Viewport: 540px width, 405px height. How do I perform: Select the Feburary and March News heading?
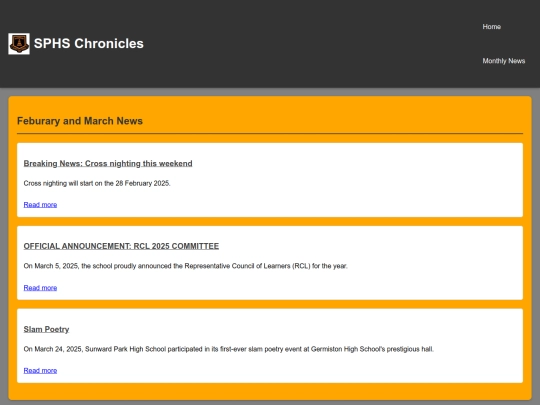click(80, 121)
